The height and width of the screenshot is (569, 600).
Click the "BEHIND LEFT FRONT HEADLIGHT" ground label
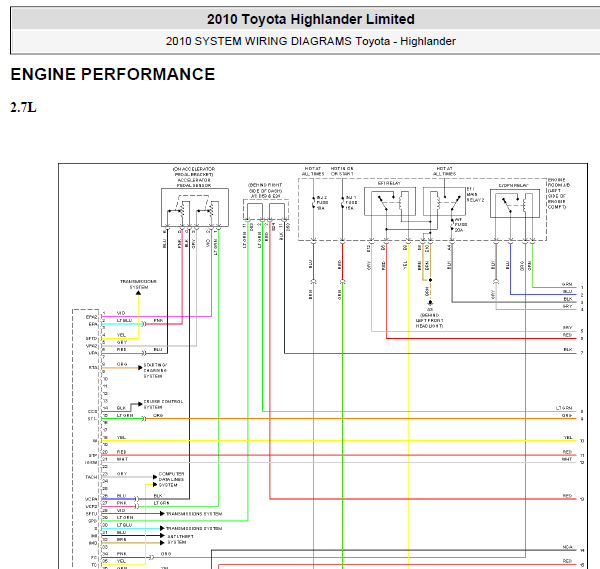(x=430, y=321)
